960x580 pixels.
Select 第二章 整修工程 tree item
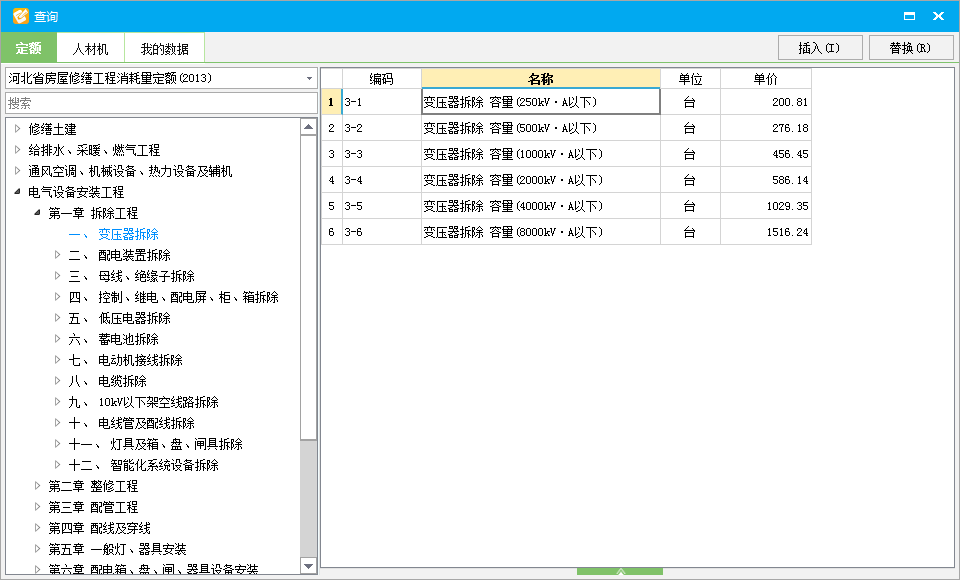[93, 486]
